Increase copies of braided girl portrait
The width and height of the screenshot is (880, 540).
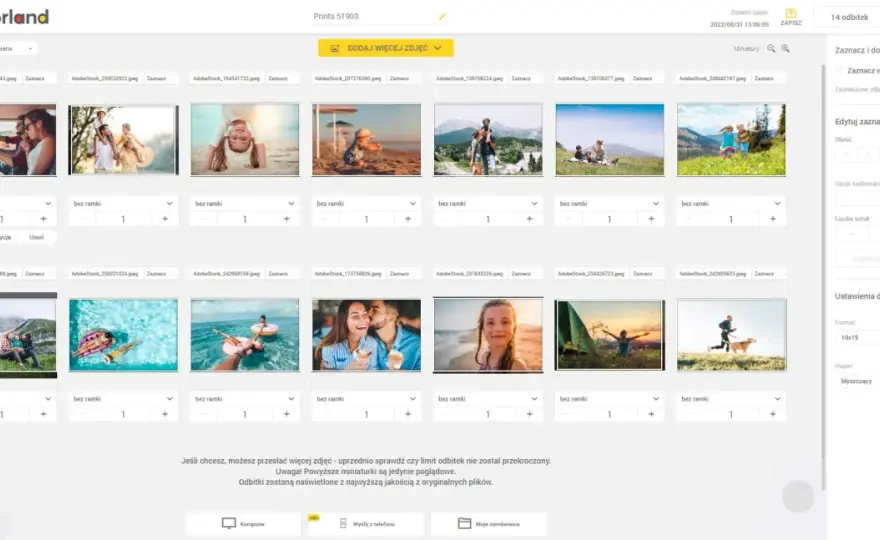tap(530, 414)
